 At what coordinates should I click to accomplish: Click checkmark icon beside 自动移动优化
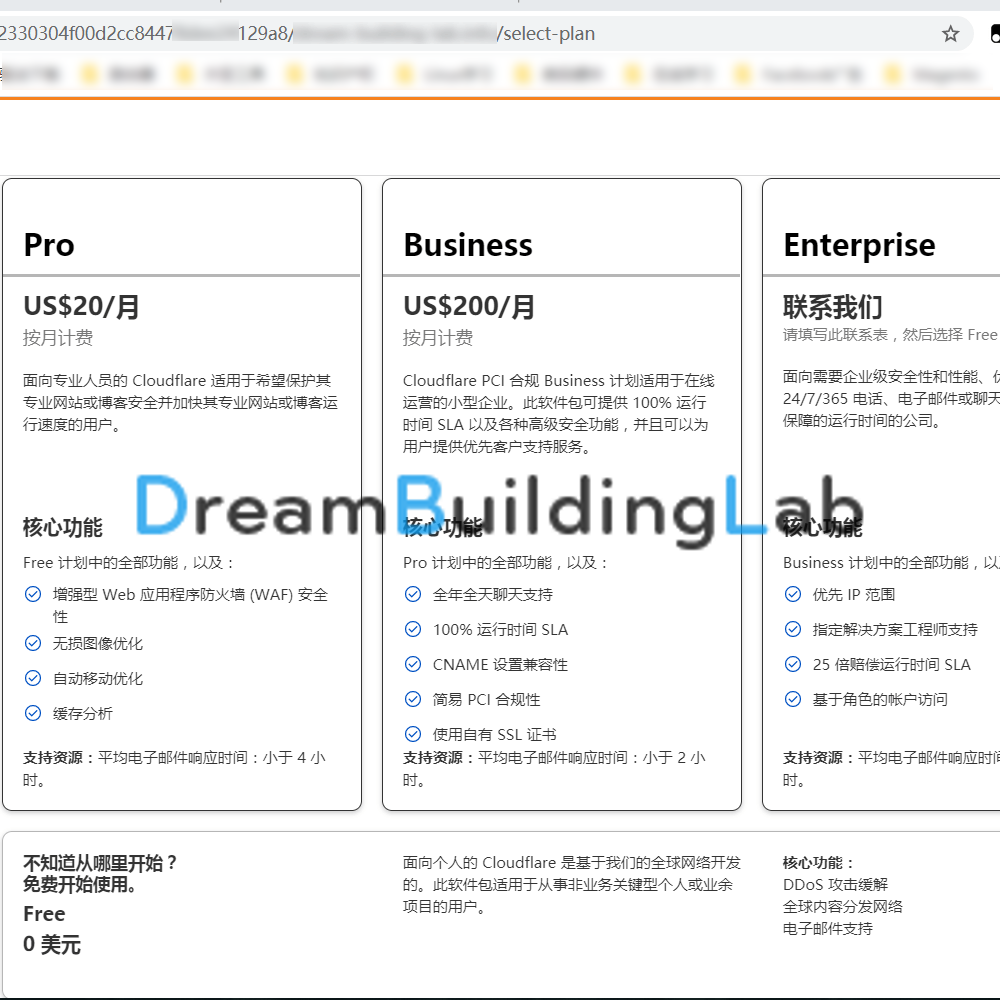point(33,678)
